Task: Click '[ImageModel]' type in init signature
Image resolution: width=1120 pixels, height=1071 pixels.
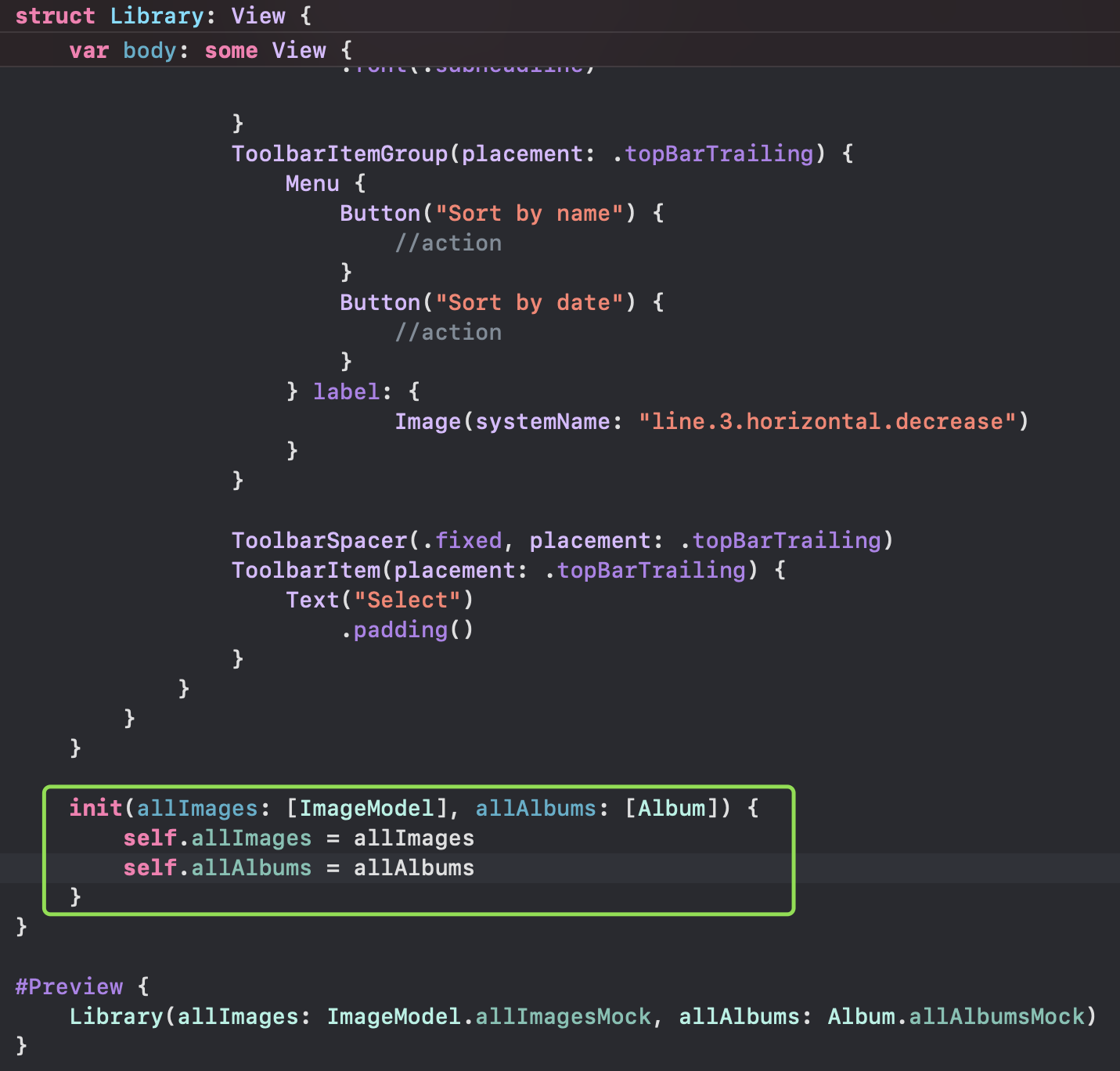Action: [x=366, y=808]
